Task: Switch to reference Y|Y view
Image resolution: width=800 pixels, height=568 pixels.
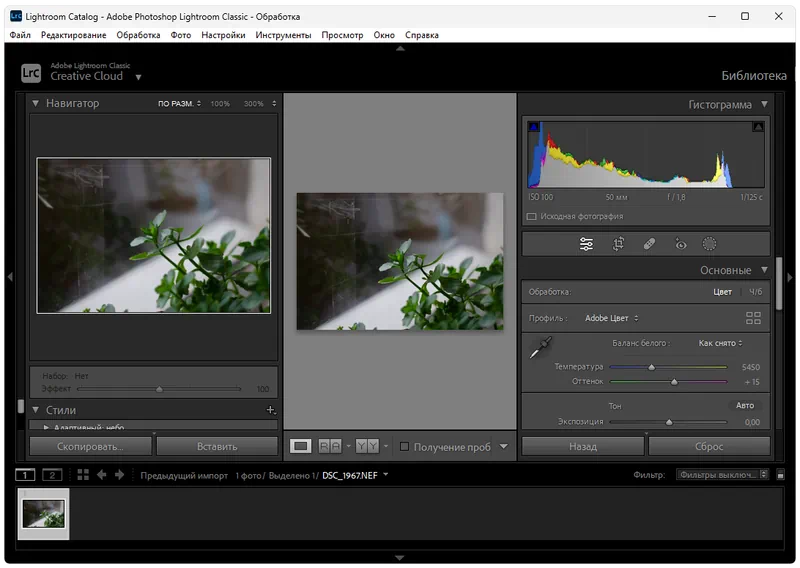Action: 367,447
